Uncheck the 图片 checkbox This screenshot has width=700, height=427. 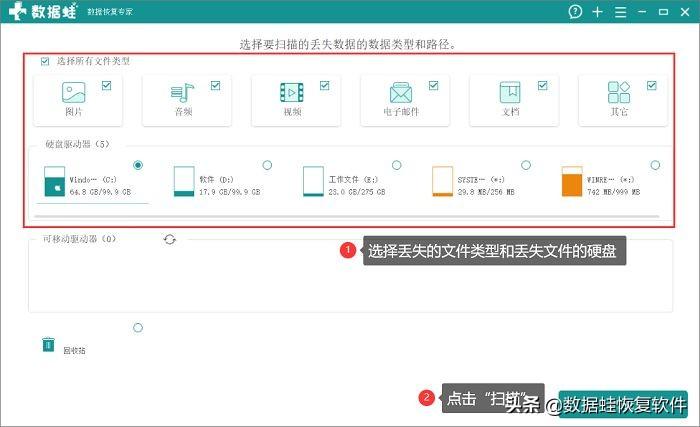point(107,85)
